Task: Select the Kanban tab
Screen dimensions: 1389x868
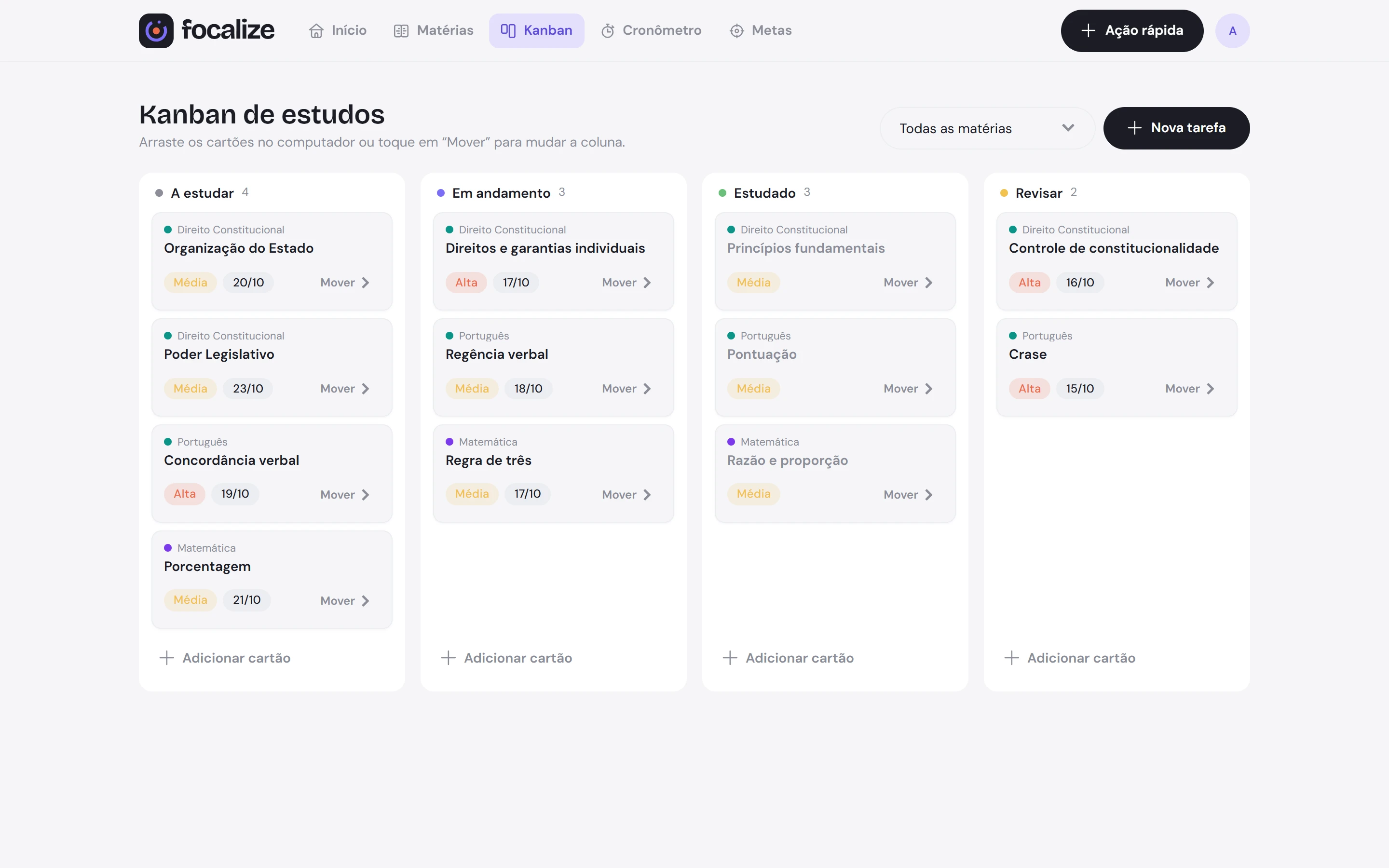Action: (x=537, y=30)
